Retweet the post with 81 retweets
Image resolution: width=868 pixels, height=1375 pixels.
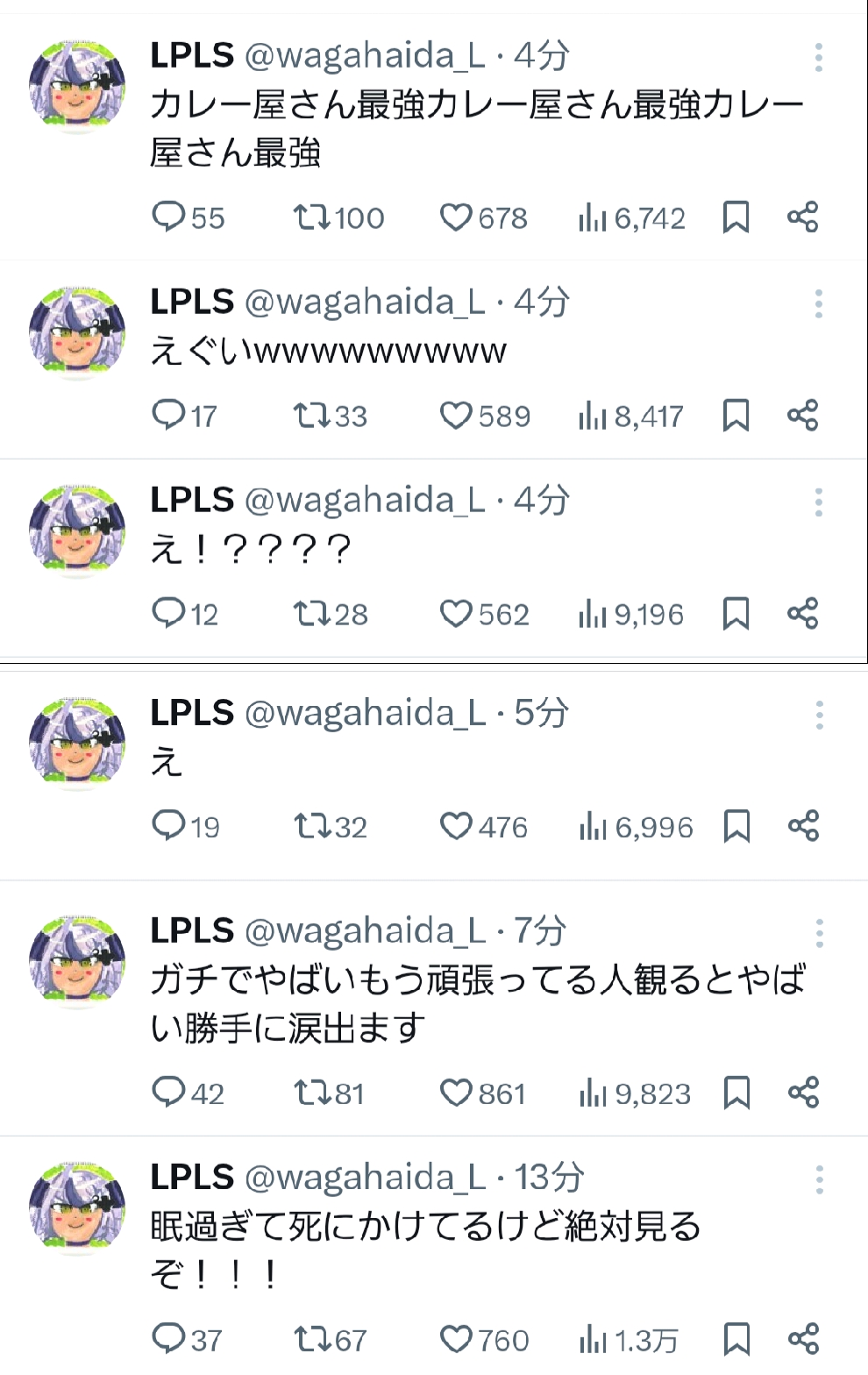tap(329, 1094)
